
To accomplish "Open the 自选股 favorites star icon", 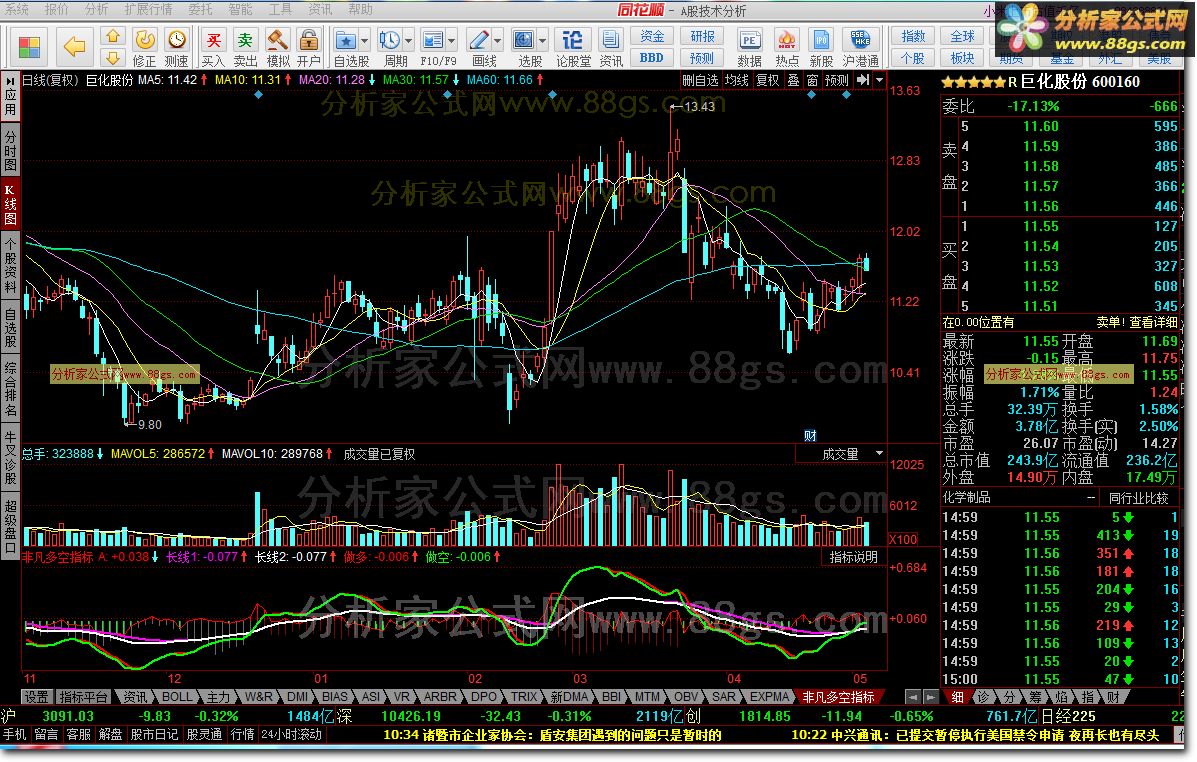I will point(346,39).
